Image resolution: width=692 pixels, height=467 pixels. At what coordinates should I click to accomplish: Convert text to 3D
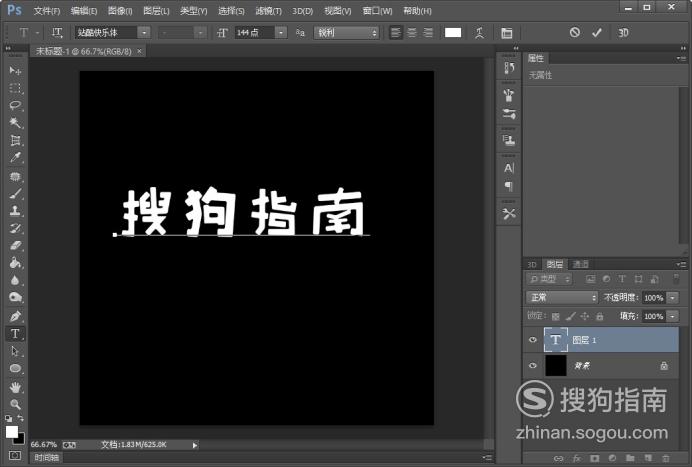[x=623, y=33]
